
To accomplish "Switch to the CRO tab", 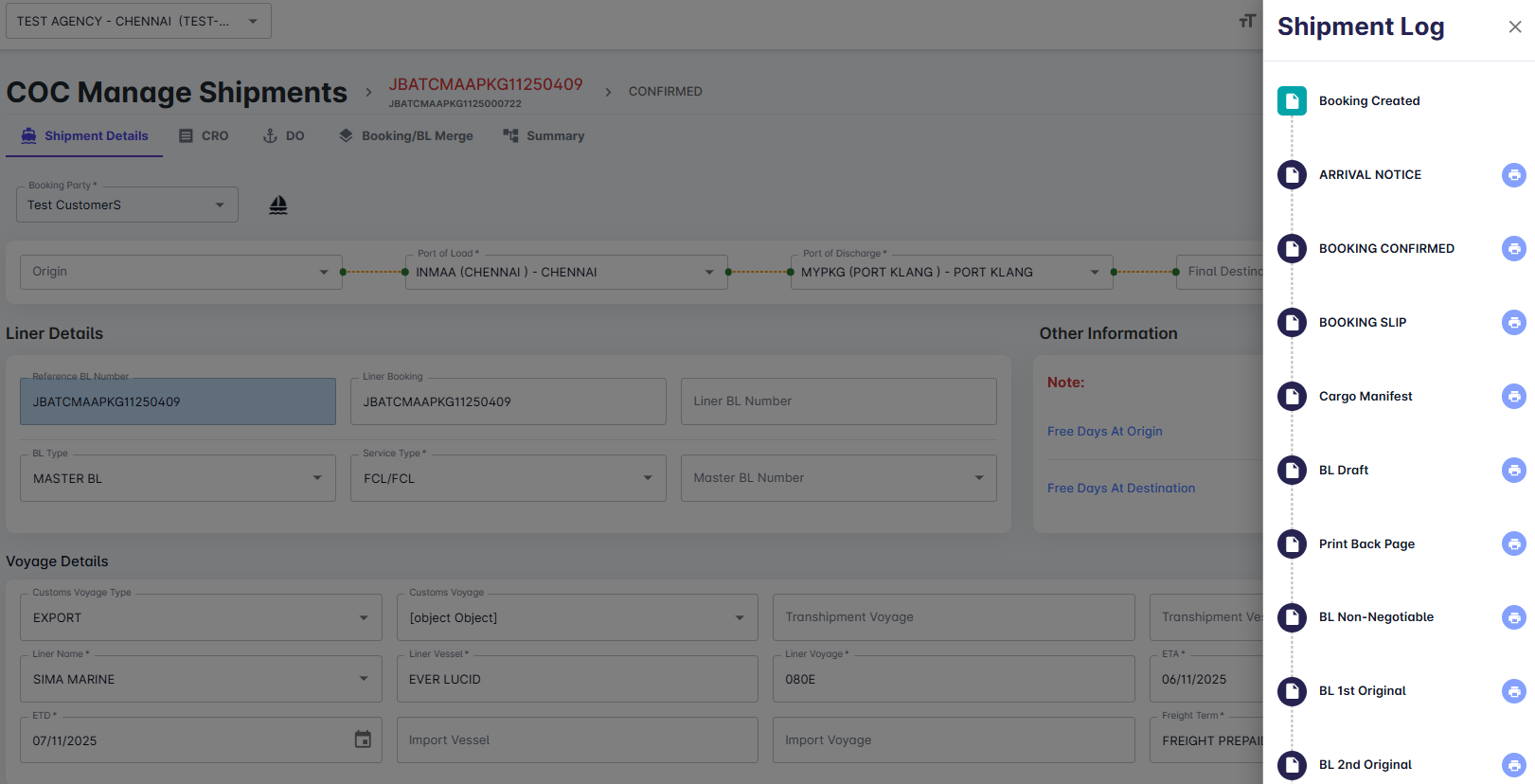I will (x=205, y=136).
